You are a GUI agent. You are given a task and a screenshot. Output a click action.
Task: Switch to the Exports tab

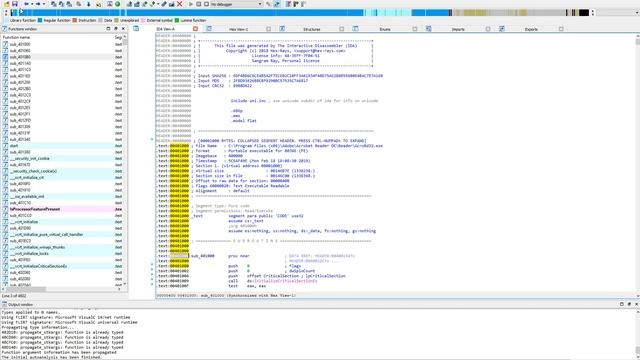click(x=531, y=29)
